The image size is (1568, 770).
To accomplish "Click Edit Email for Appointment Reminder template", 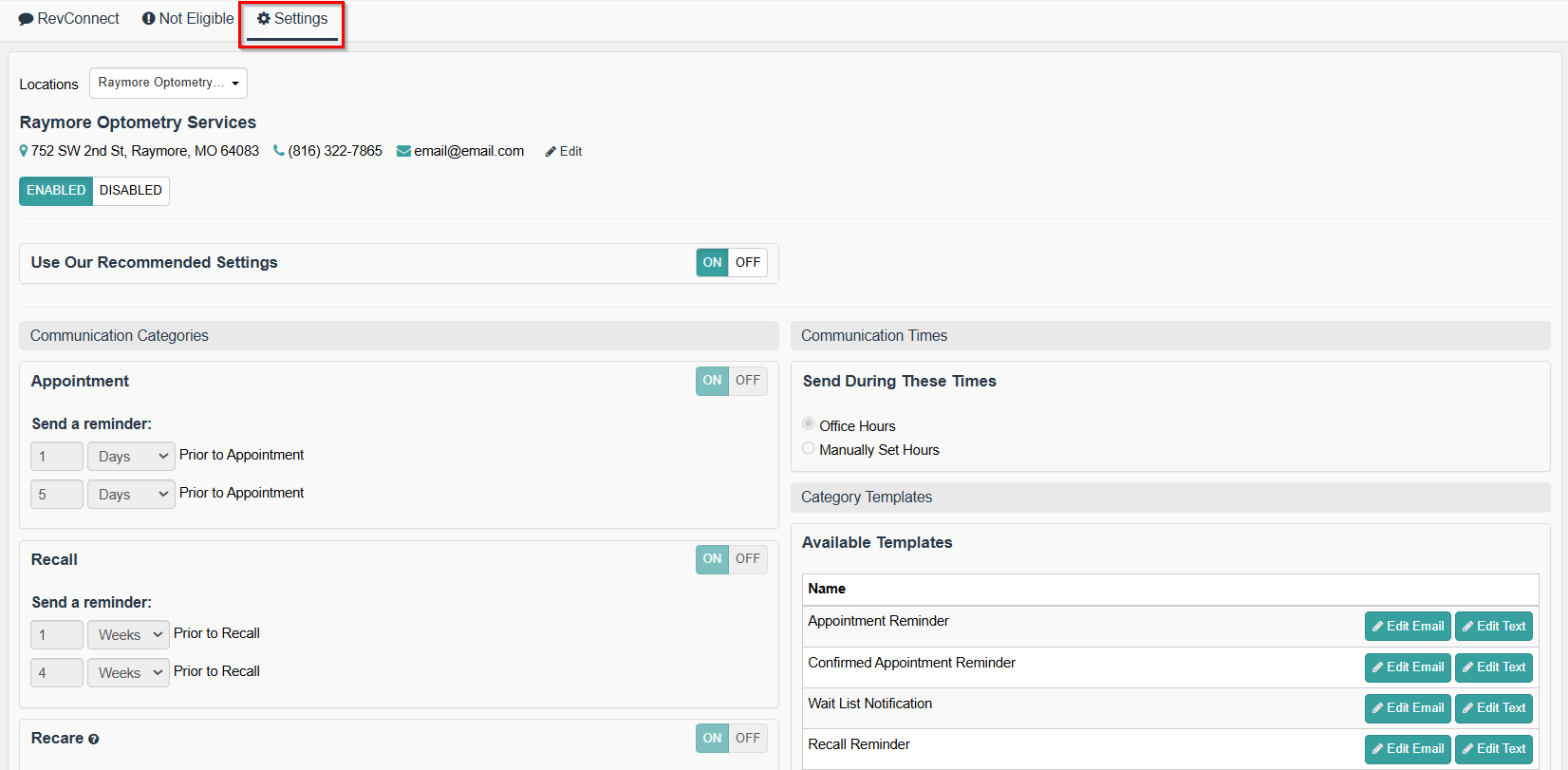I will click(x=1408, y=627).
